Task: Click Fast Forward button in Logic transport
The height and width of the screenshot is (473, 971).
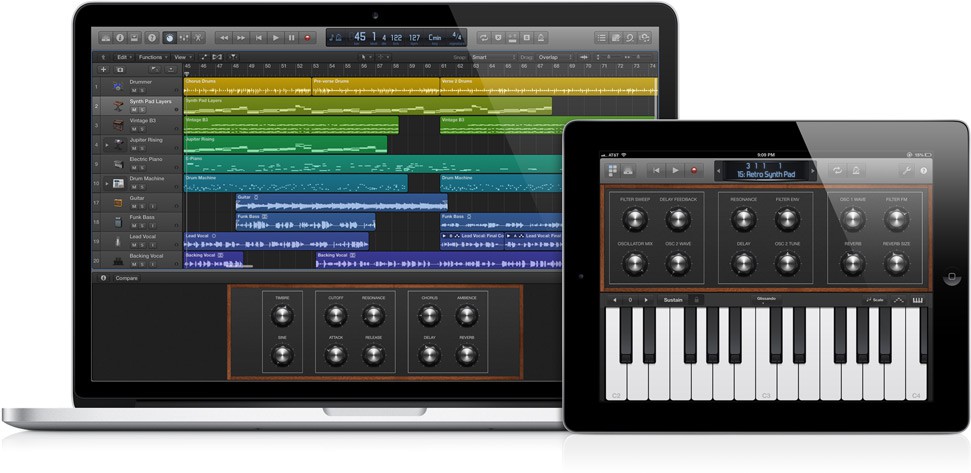Action: point(241,38)
